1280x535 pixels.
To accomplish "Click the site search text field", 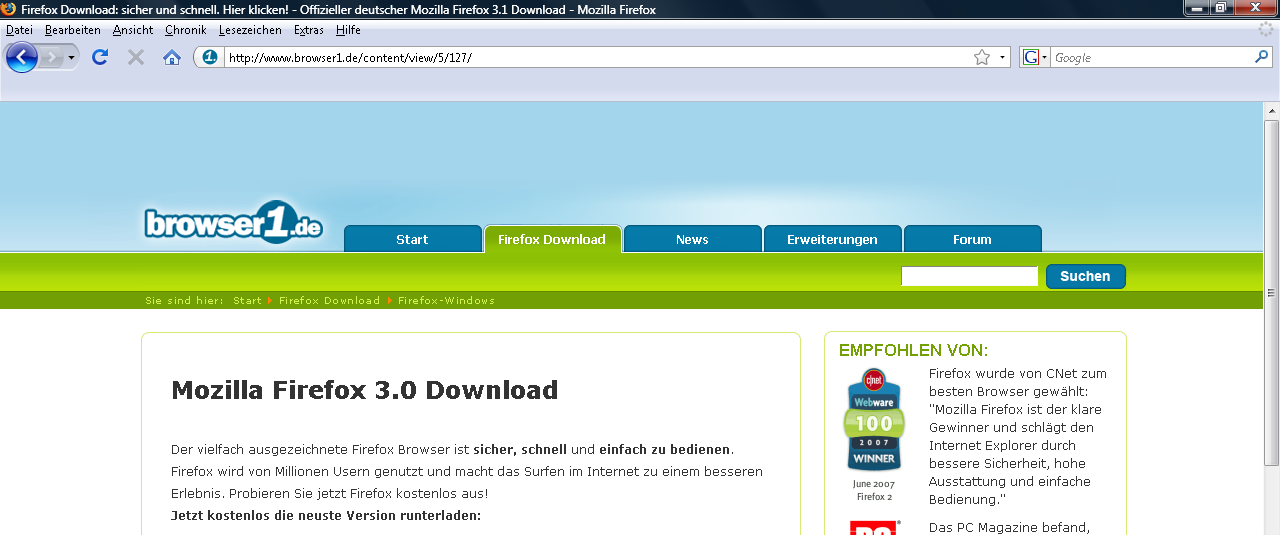I will [970, 276].
